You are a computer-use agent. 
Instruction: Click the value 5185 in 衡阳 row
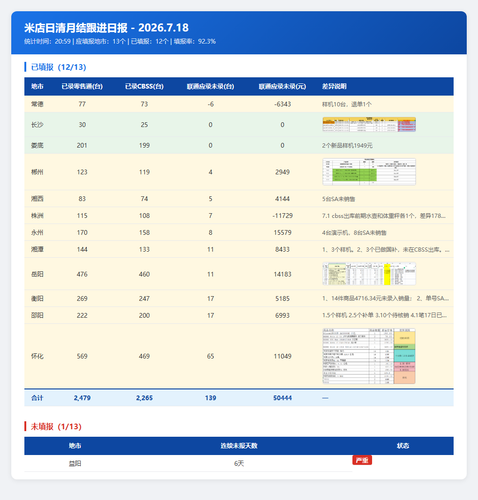click(x=282, y=298)
